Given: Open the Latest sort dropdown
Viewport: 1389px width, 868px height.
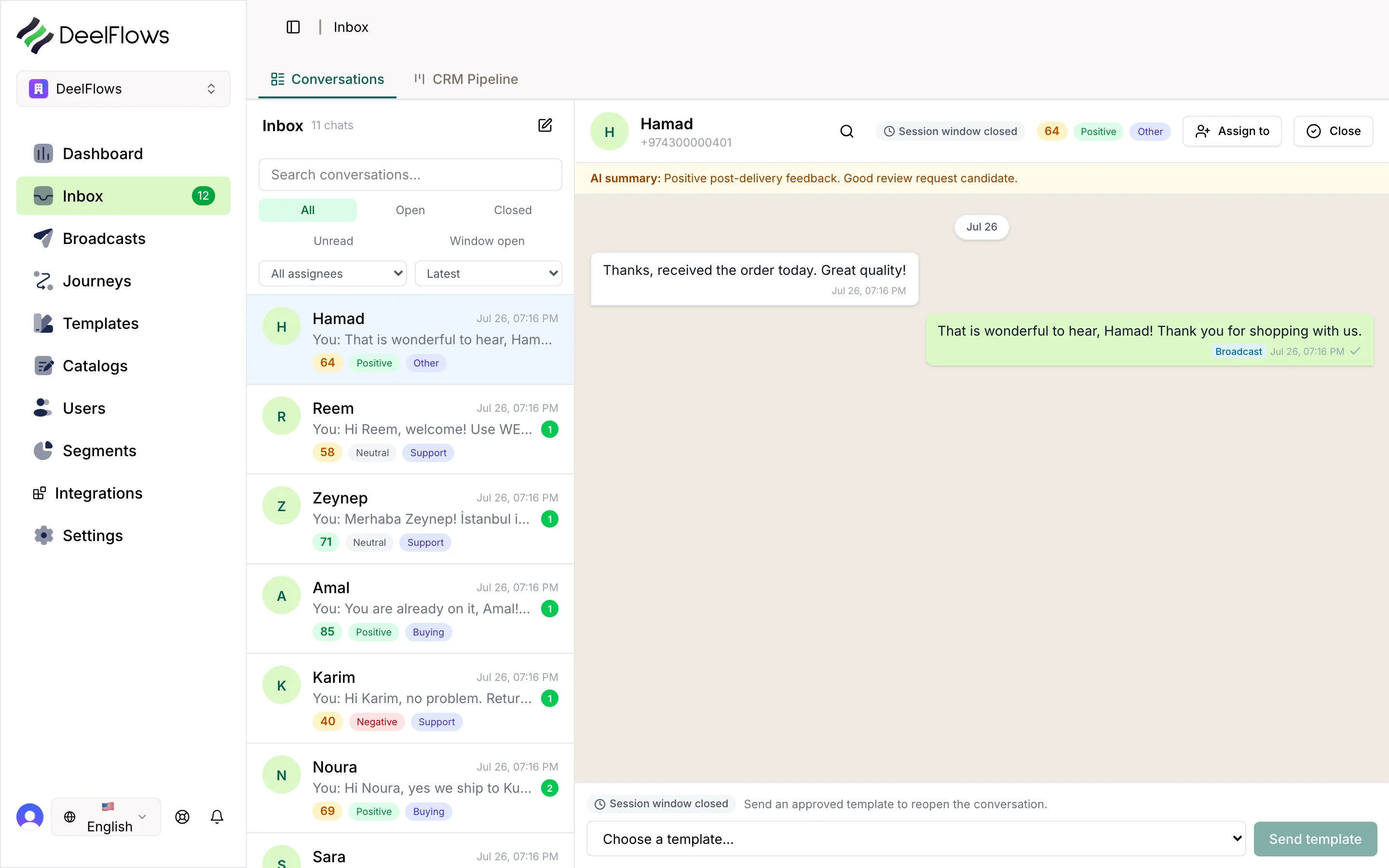Looking at the screenshot, I should (489, 273).
